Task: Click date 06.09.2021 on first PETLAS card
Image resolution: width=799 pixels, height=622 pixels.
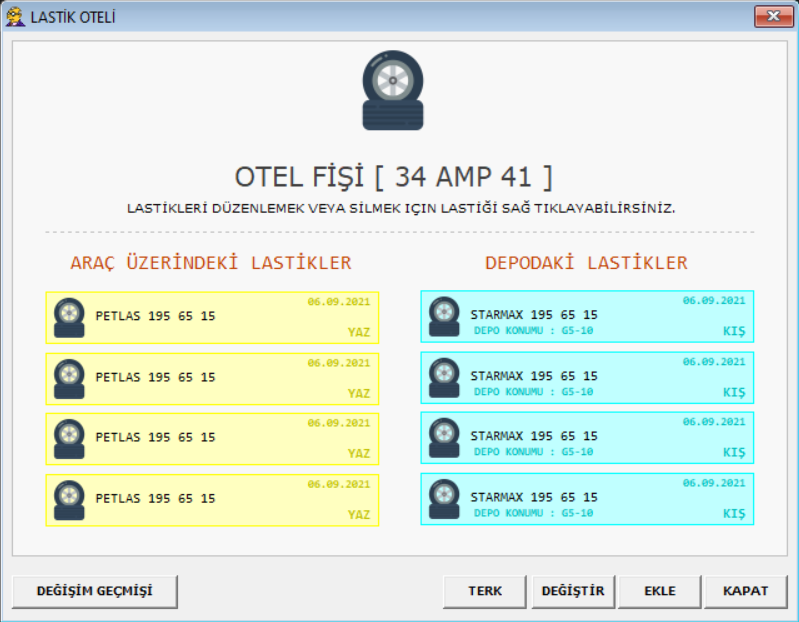Action: (x=339, y=302)
